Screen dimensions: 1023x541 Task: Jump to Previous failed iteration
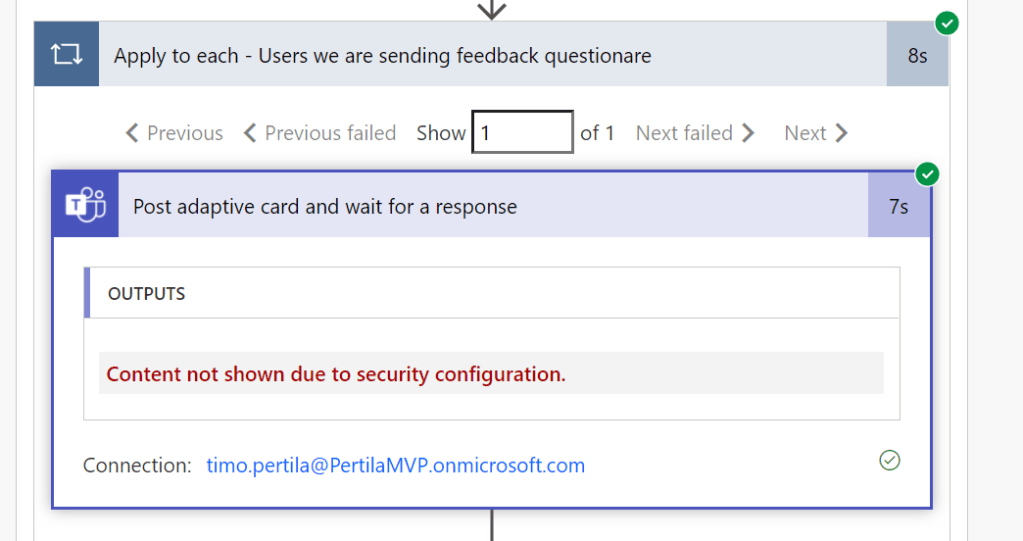tap(330, 133)
